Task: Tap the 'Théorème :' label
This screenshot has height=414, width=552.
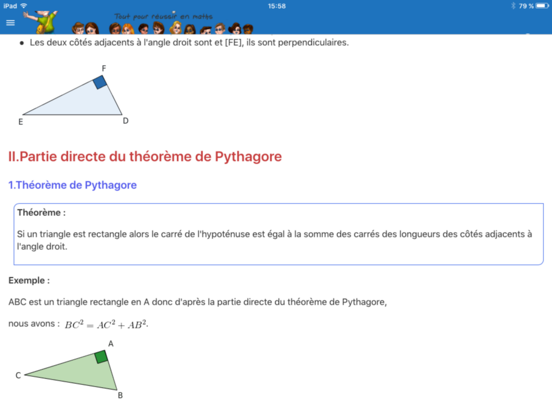Action: click(x=41, y=213)
